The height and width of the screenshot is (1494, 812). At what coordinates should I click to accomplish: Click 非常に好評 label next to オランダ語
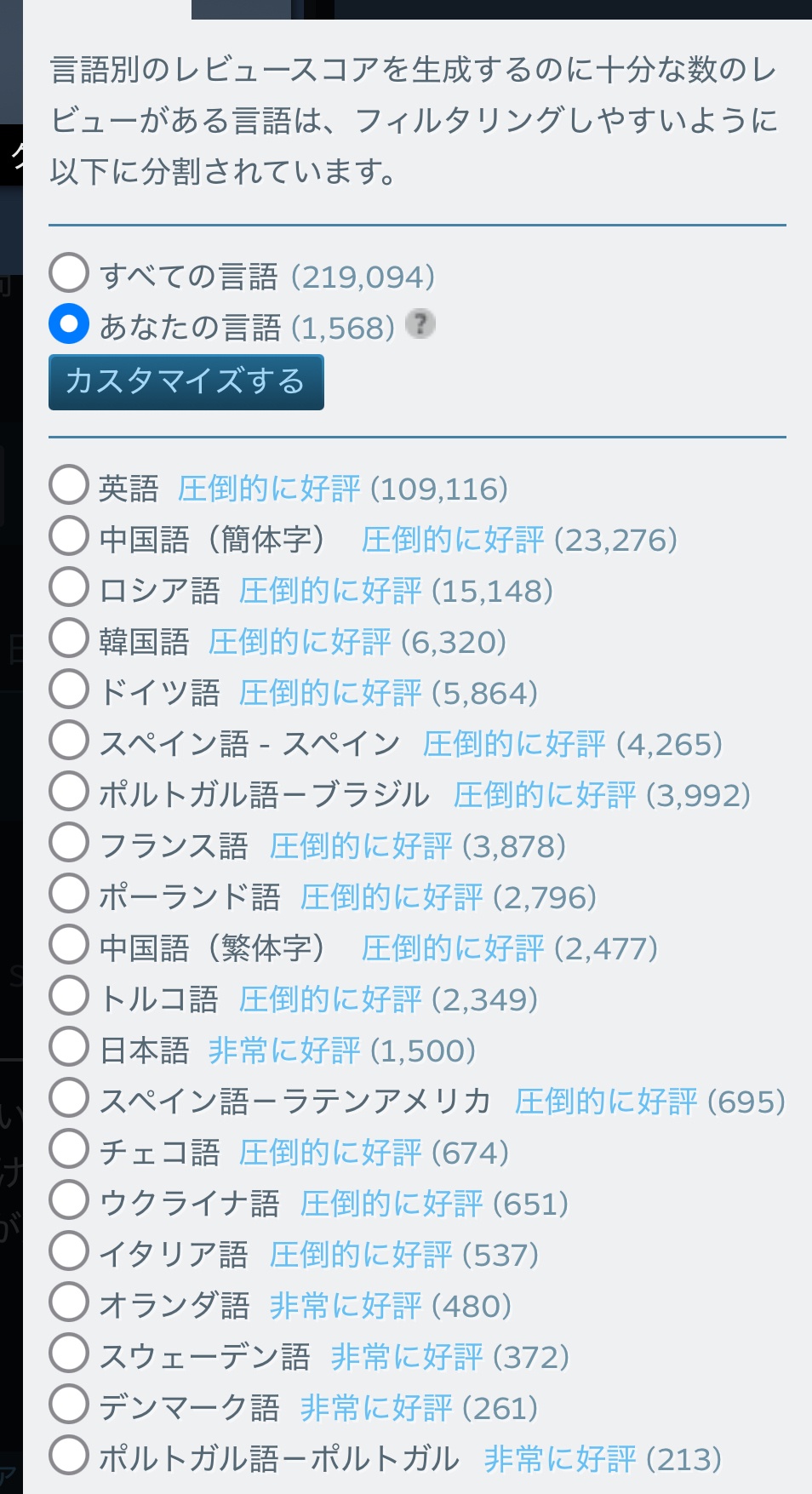click(345, 1306)
